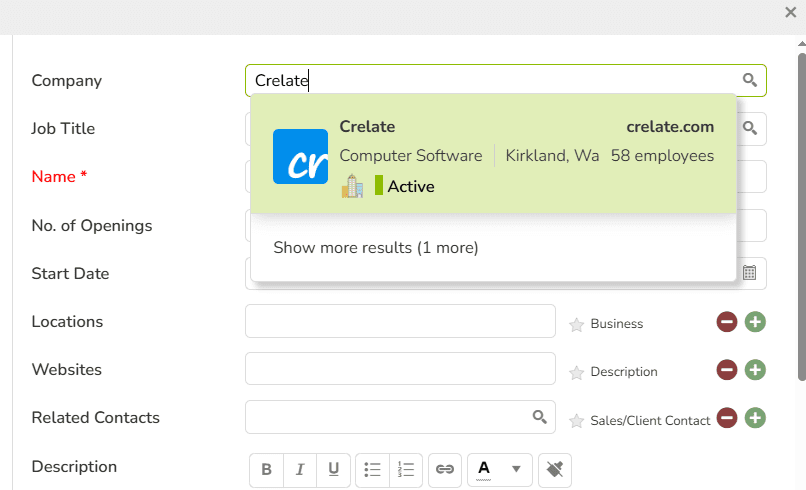The width and height of the screenshot is (806, 490).
Task: Click the Related Contacts input field
Action: tap(400, 417)
